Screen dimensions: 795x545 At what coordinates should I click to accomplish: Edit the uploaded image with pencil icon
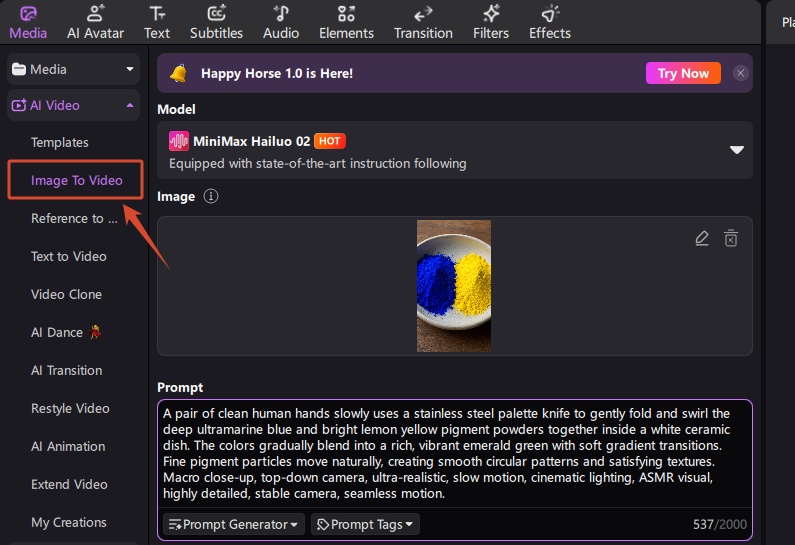702,238
